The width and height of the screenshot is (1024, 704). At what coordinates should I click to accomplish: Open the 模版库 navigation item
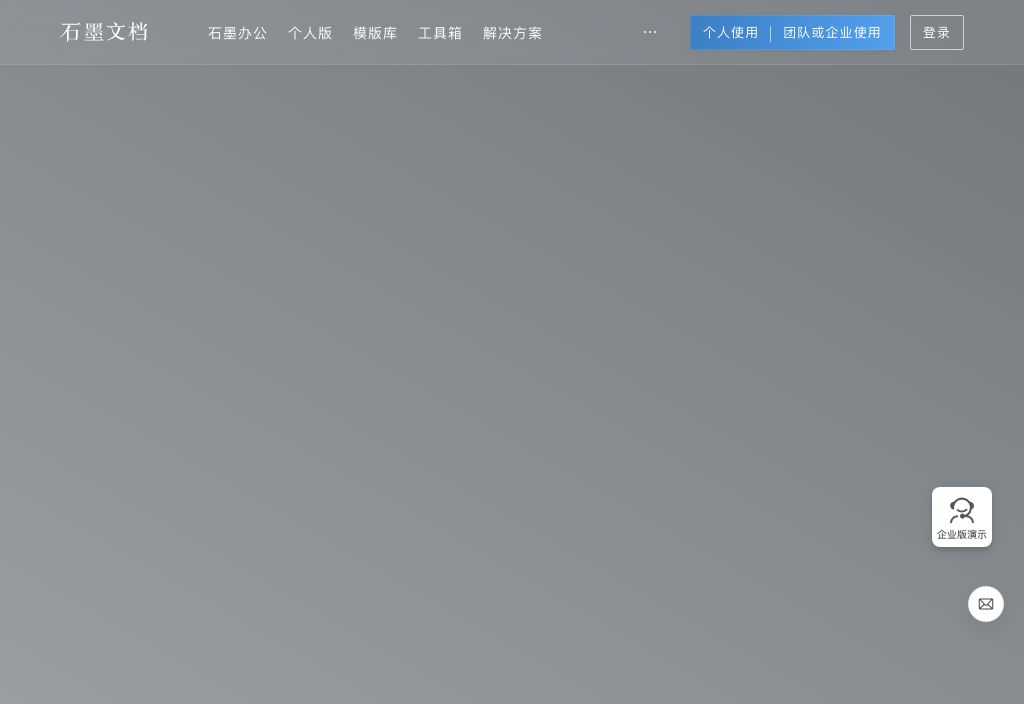(x=375, y=33)
